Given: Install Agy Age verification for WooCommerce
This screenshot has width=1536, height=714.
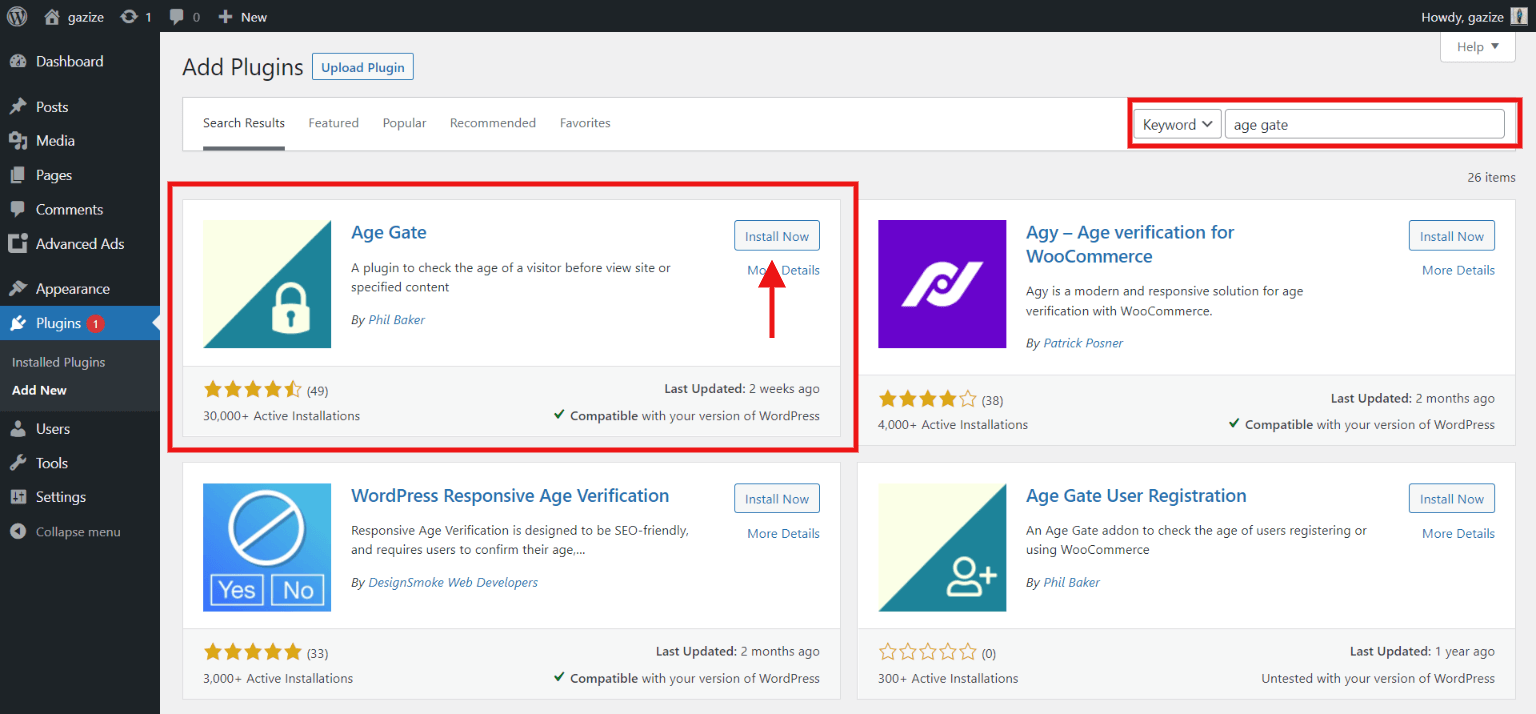Looking at the screenshot, I should click(x=1452, y=236).
